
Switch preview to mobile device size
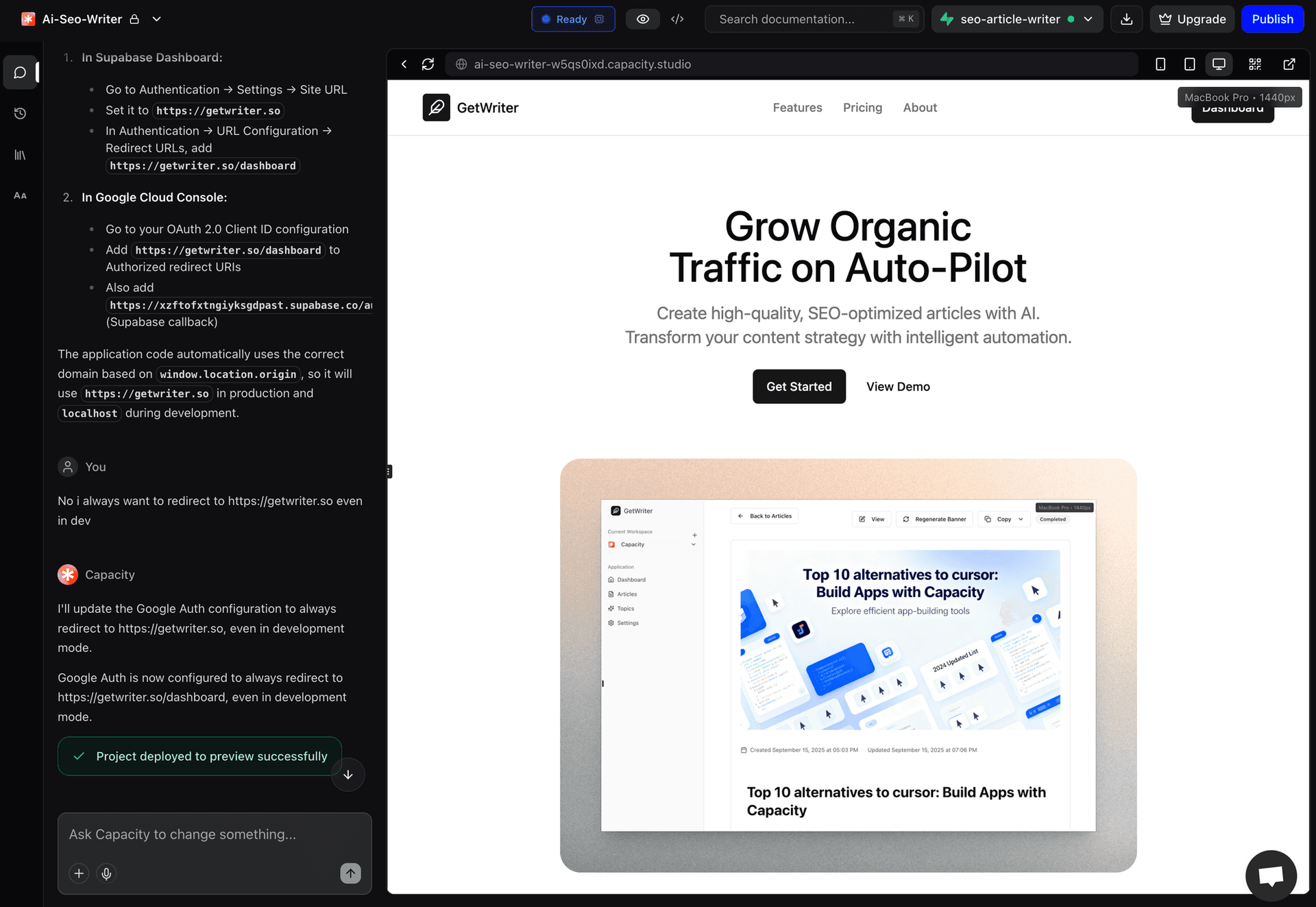[x=1160, y=64]
